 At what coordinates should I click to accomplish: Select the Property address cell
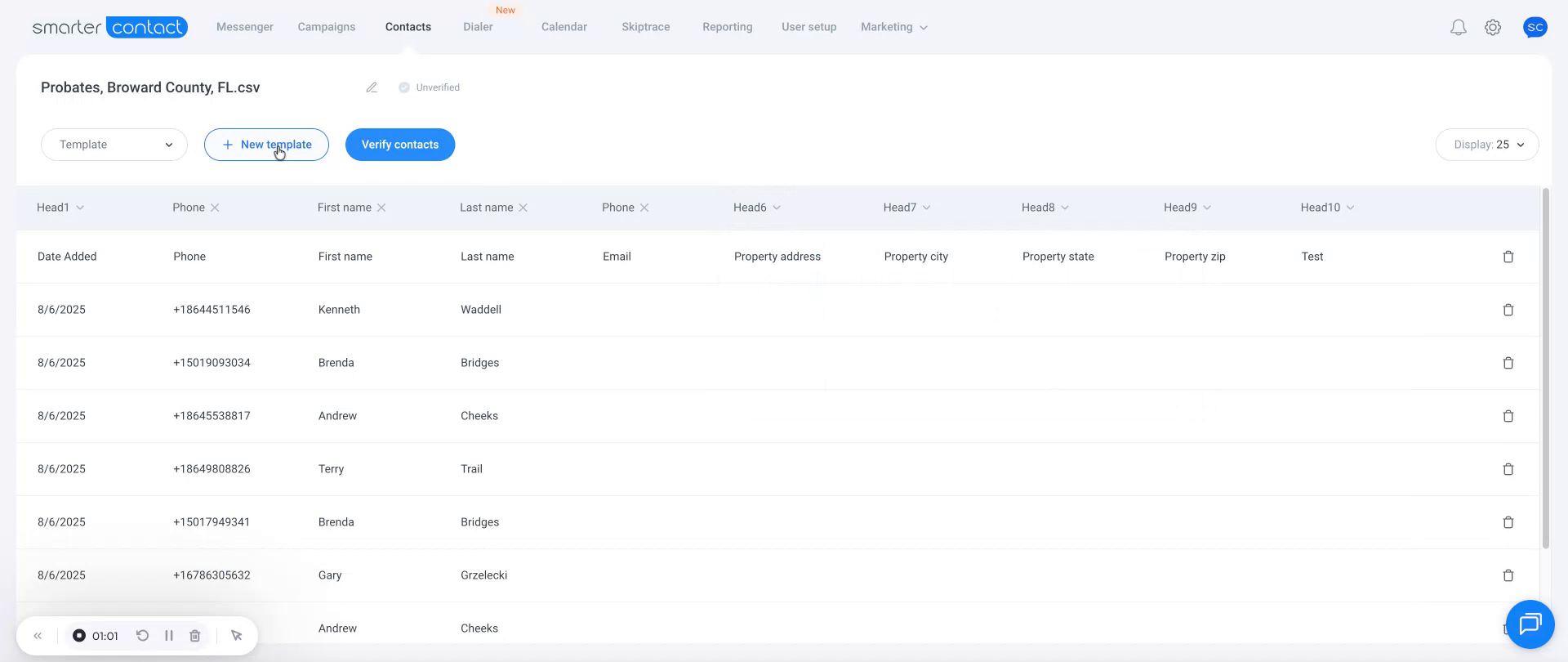click(x=777, y=257)
